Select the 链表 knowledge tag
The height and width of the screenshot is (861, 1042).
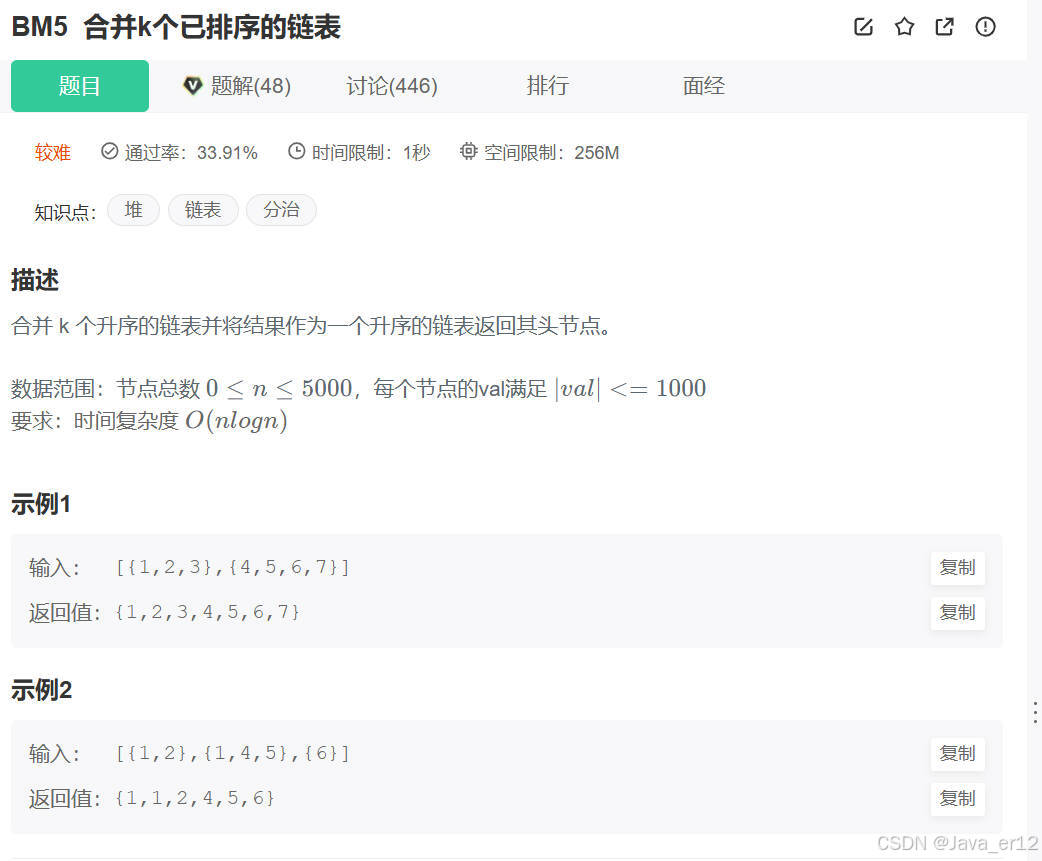click(x=203, y=210)
